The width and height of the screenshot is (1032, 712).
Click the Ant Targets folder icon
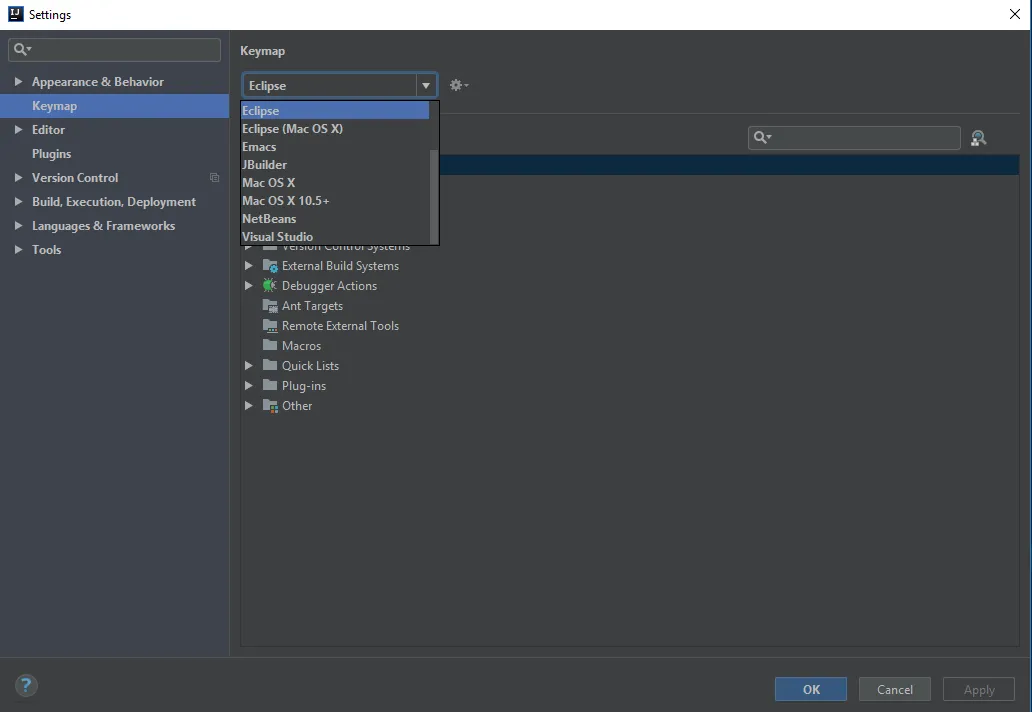pos(270,305)
